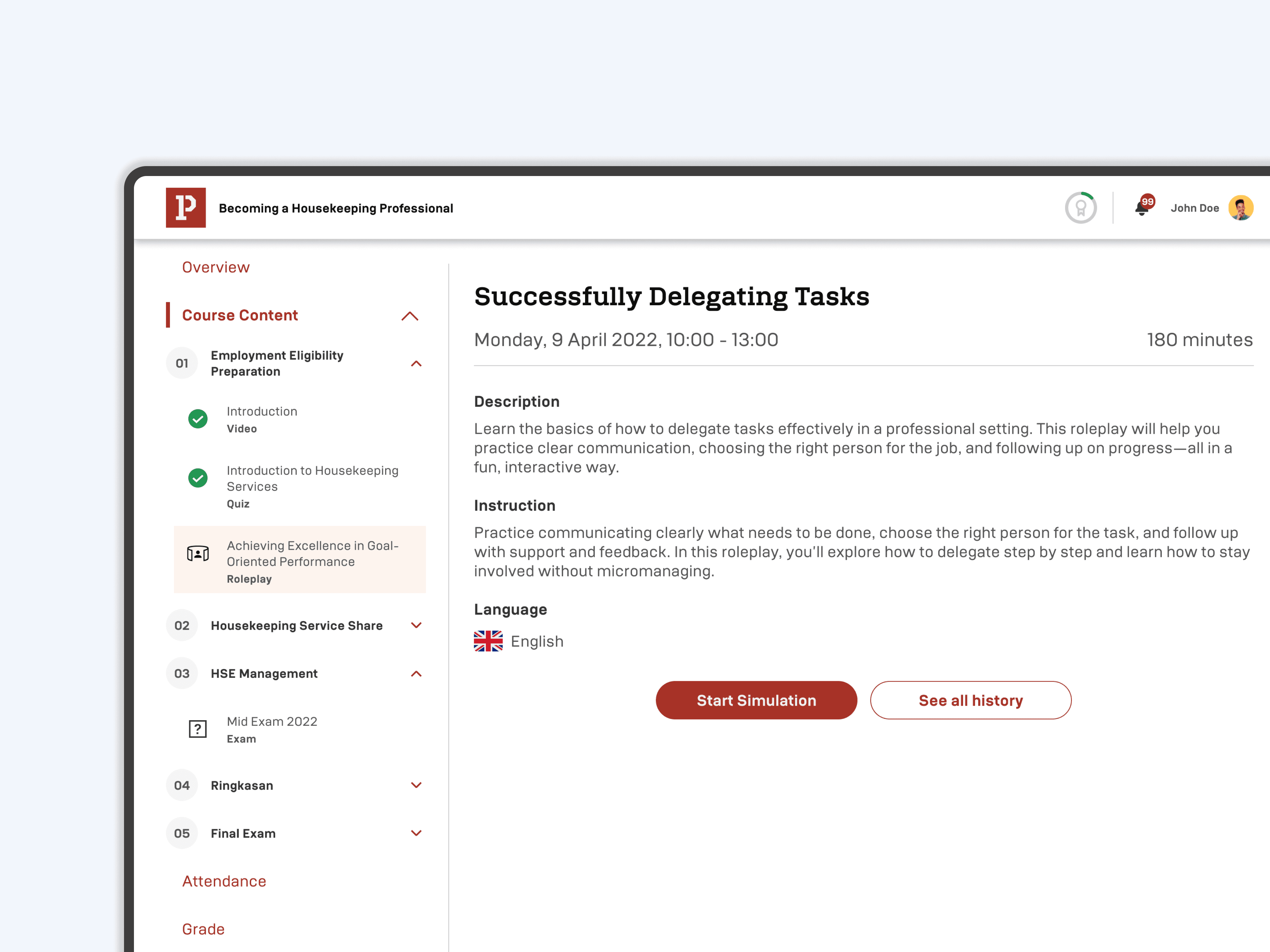Click the 03 module number badge

tap(181, 674)
